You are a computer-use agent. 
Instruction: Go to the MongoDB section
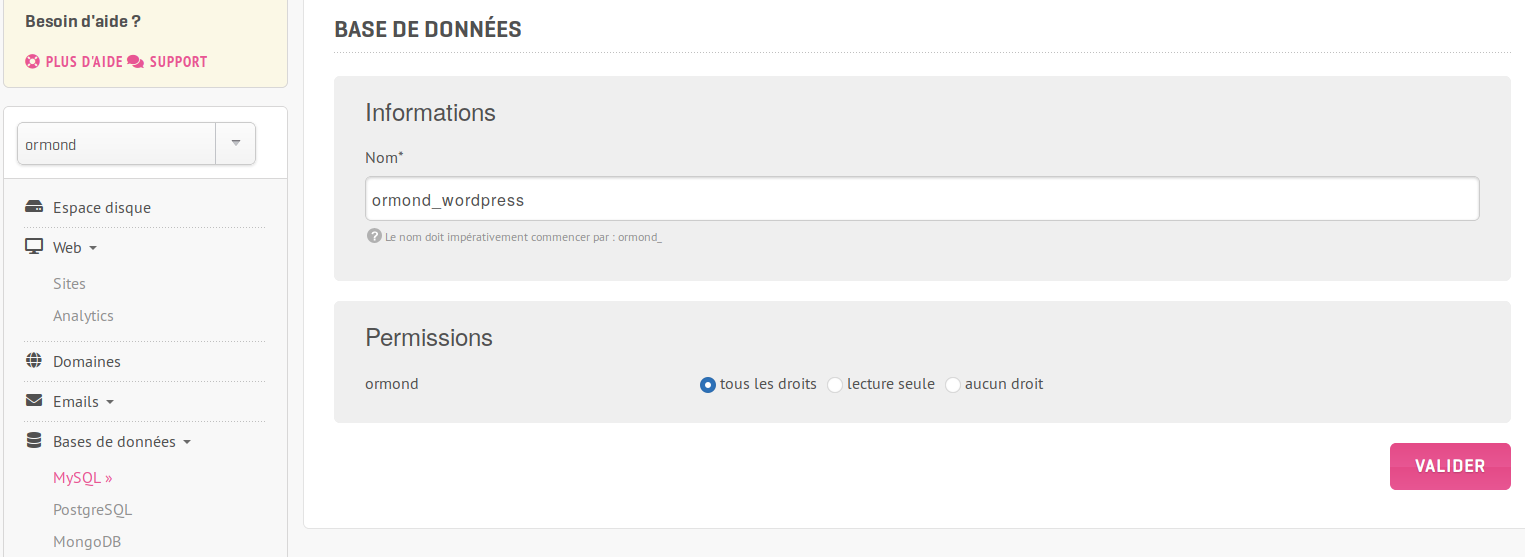pyautogui.click(x=86, y=542)
